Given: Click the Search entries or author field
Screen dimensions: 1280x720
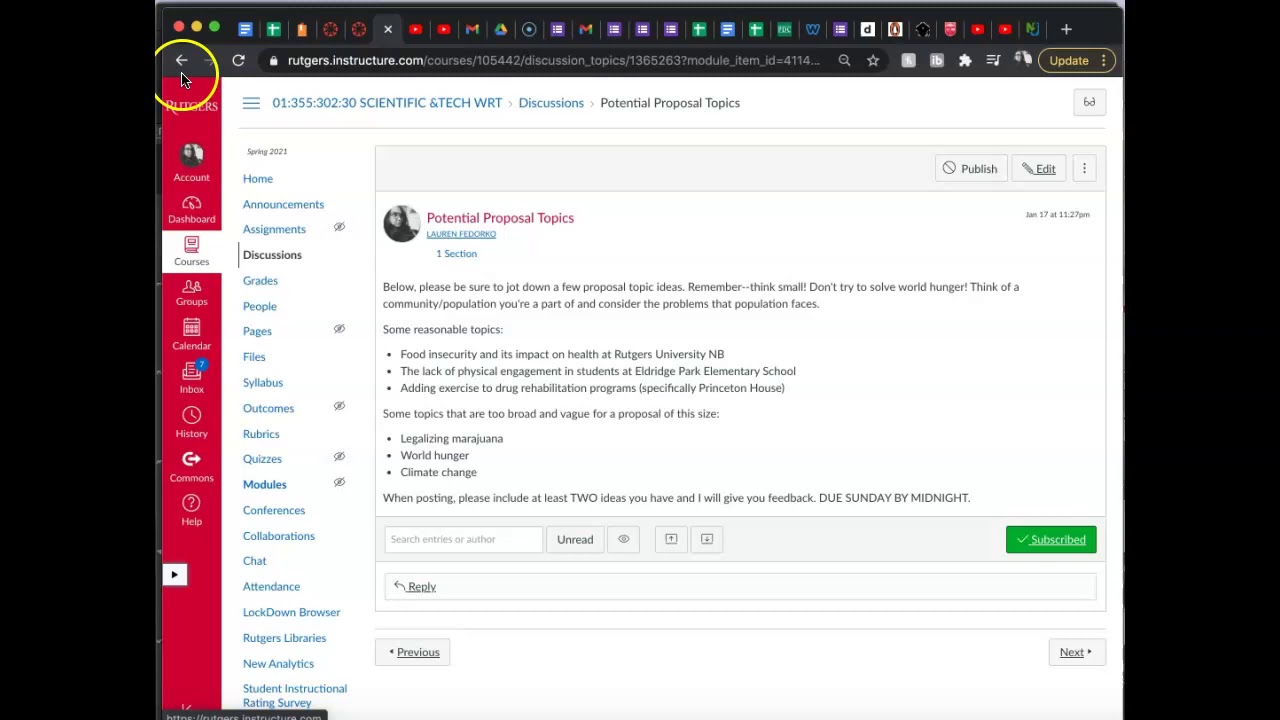Looking at the screenshot, I should pyautogui.click(x=463, y=539).
